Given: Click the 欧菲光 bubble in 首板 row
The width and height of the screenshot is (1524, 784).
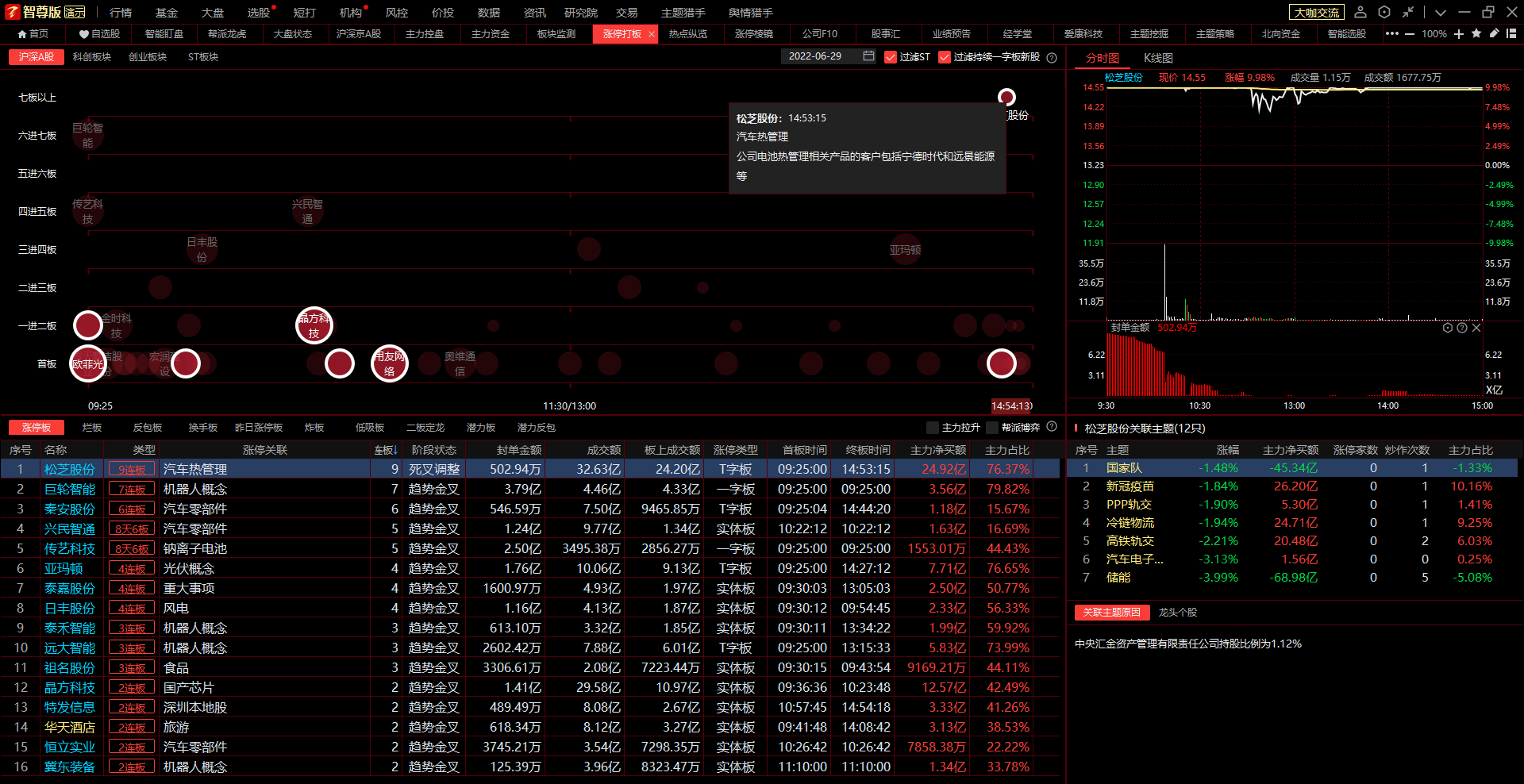Looking at the screenshot, I should 87,363.
